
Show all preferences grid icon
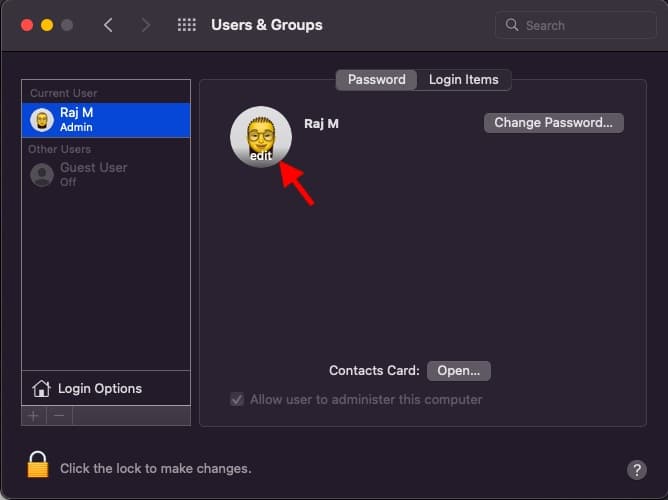pyautogui.click(x=186, y=25)
